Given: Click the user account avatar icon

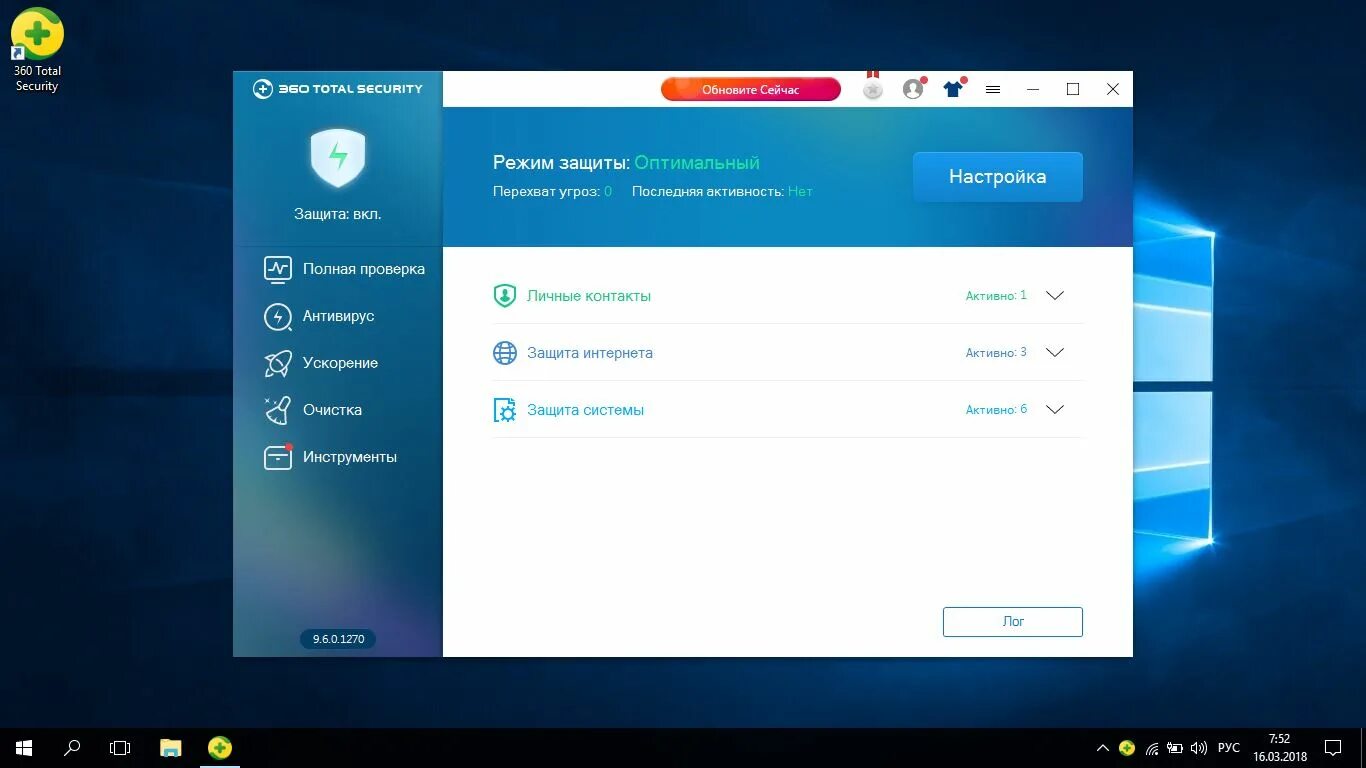Looking at the screenshot, I should point(912,89).
